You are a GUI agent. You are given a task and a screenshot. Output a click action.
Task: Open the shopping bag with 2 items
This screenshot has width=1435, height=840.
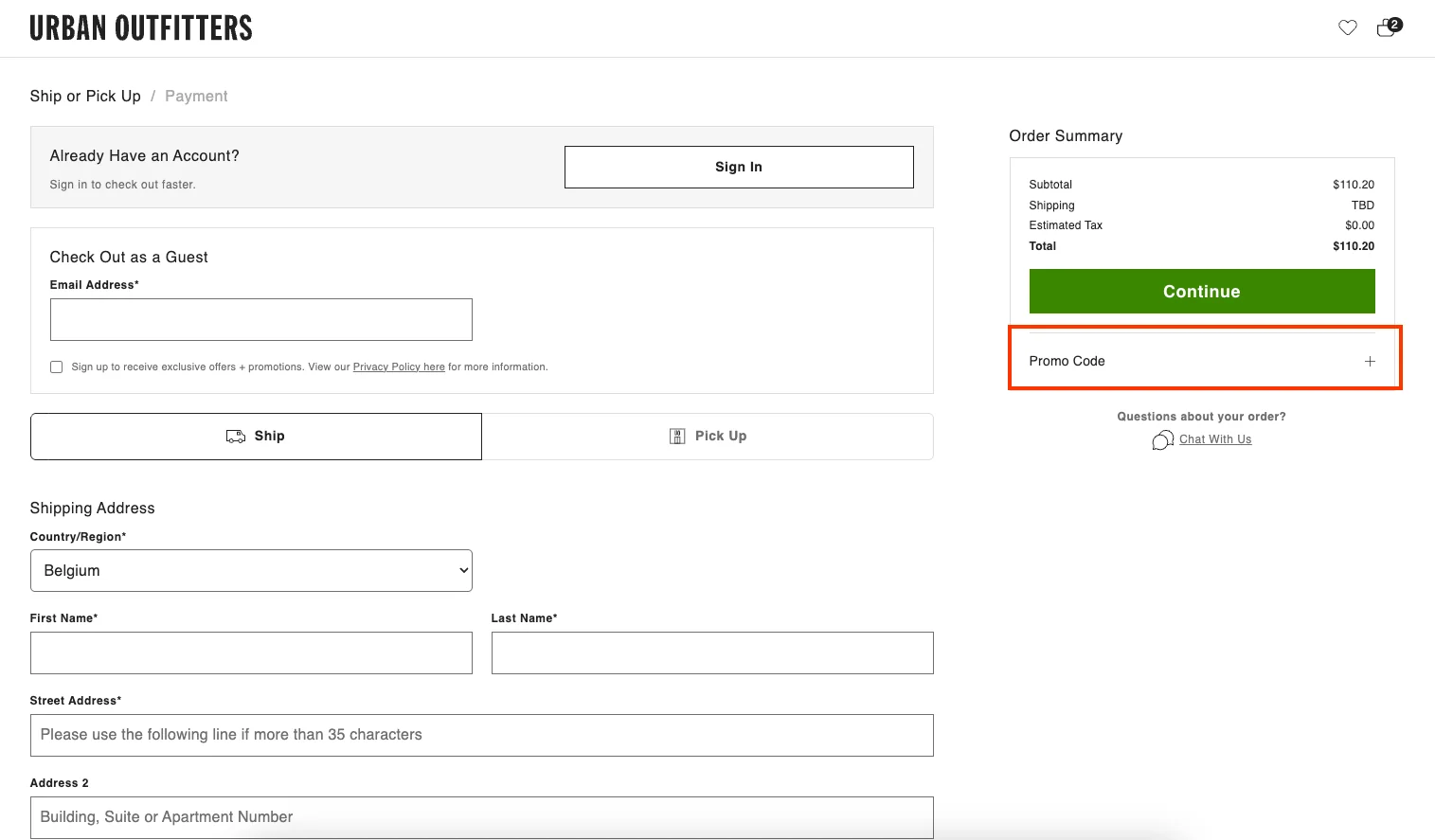[x=1389, y=27]
